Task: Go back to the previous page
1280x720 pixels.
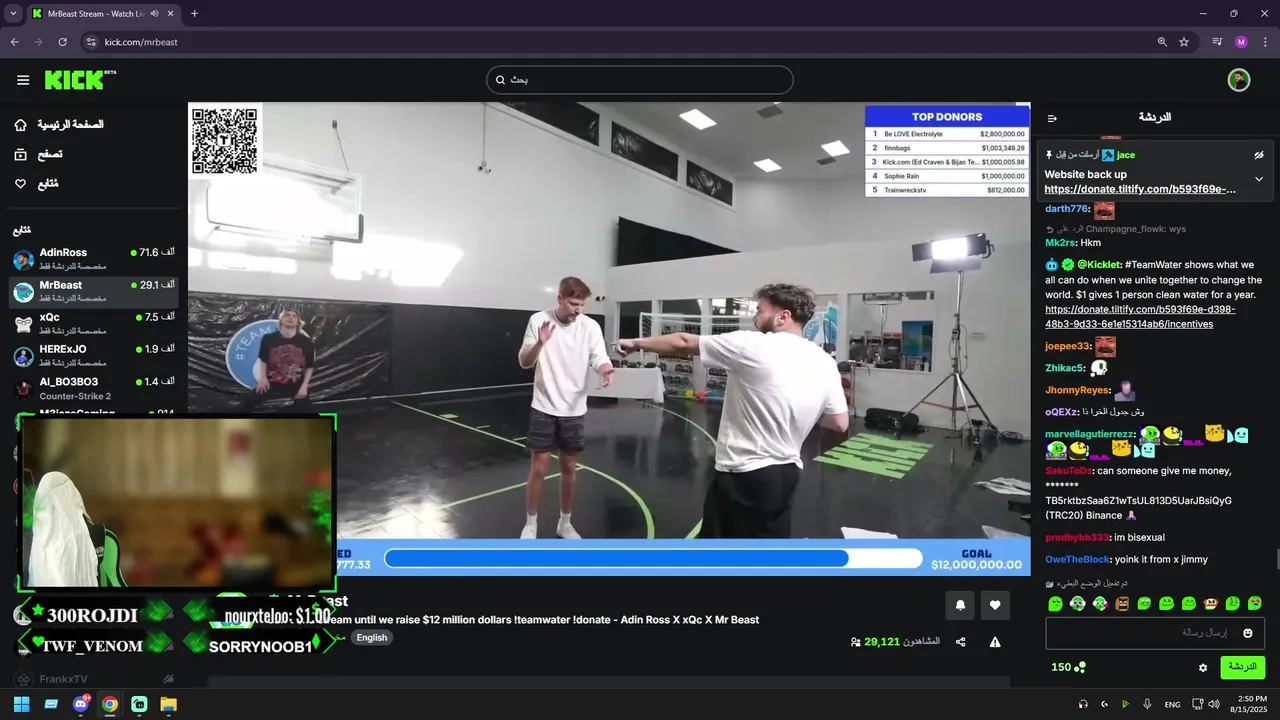Action: click(14, 42)
